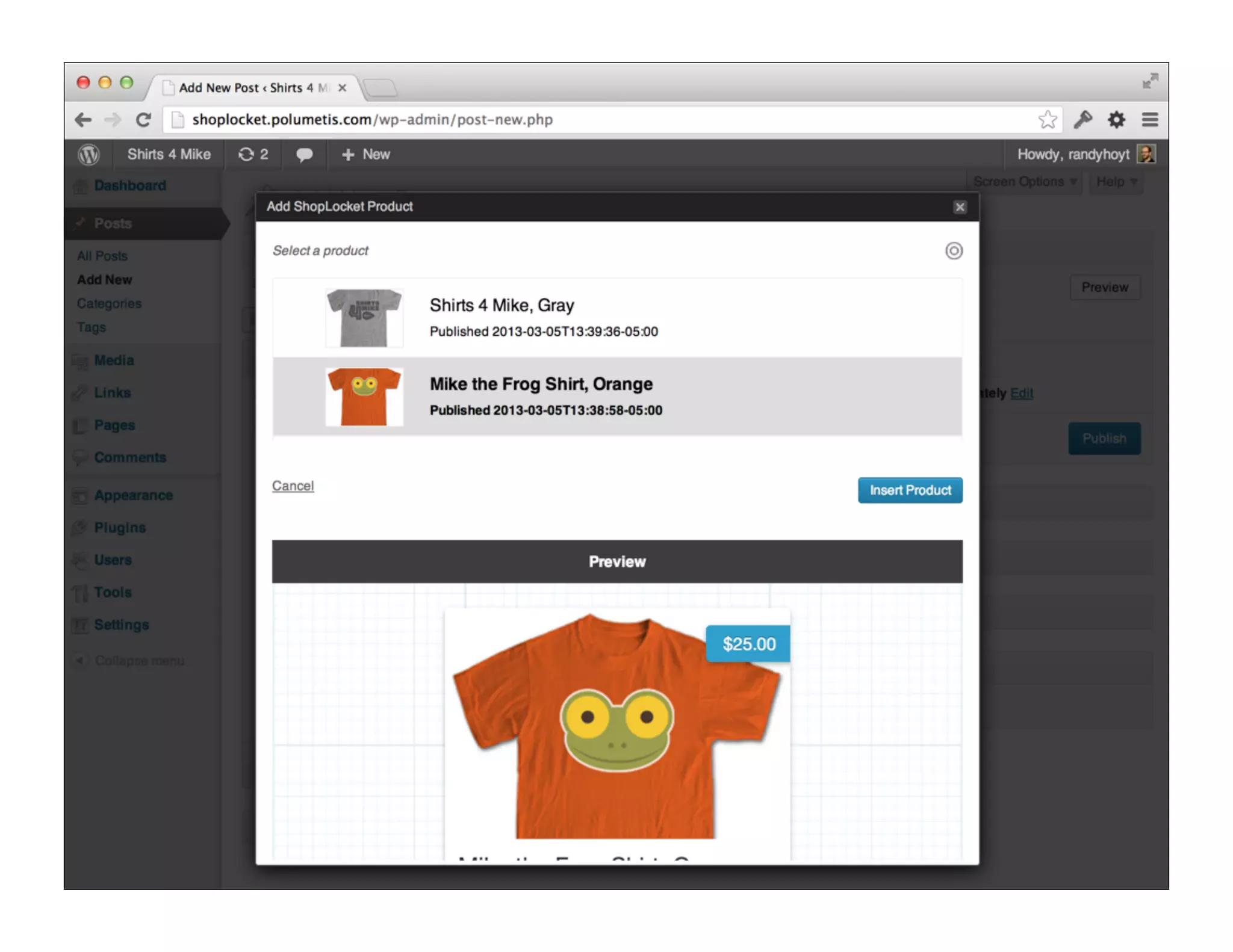
Task: Open Dashboard in the sidebar
Action: (130, 186)
